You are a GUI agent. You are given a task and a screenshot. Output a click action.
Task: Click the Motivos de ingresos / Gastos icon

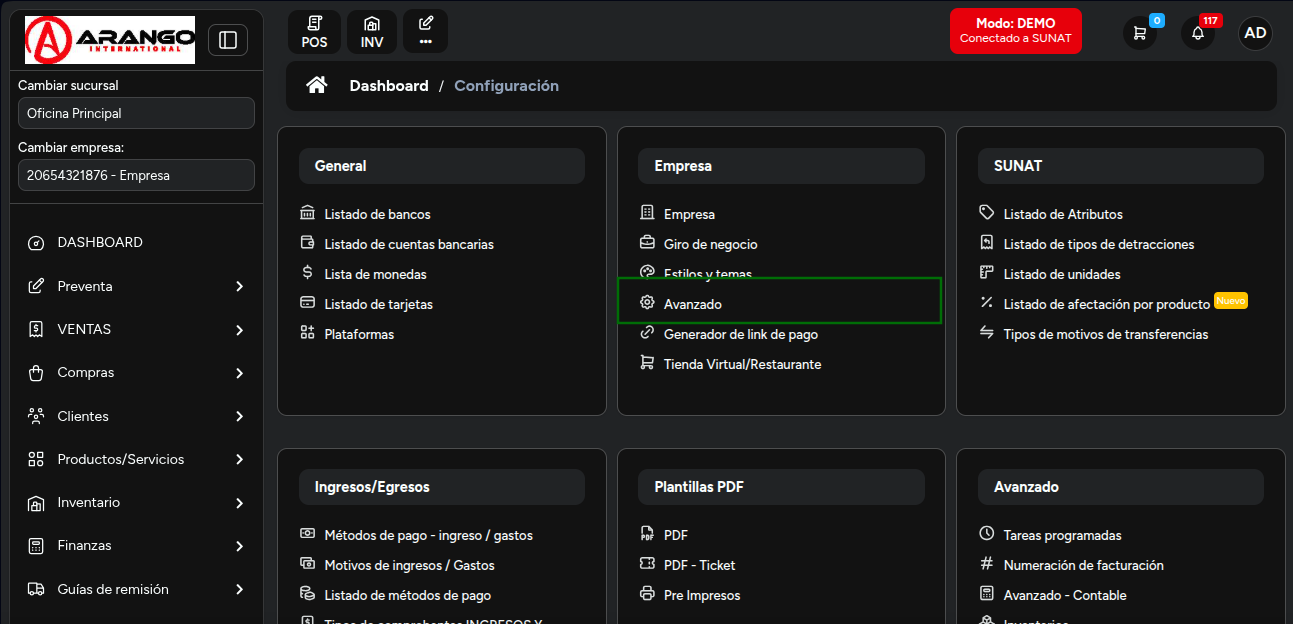coord(308,564)
